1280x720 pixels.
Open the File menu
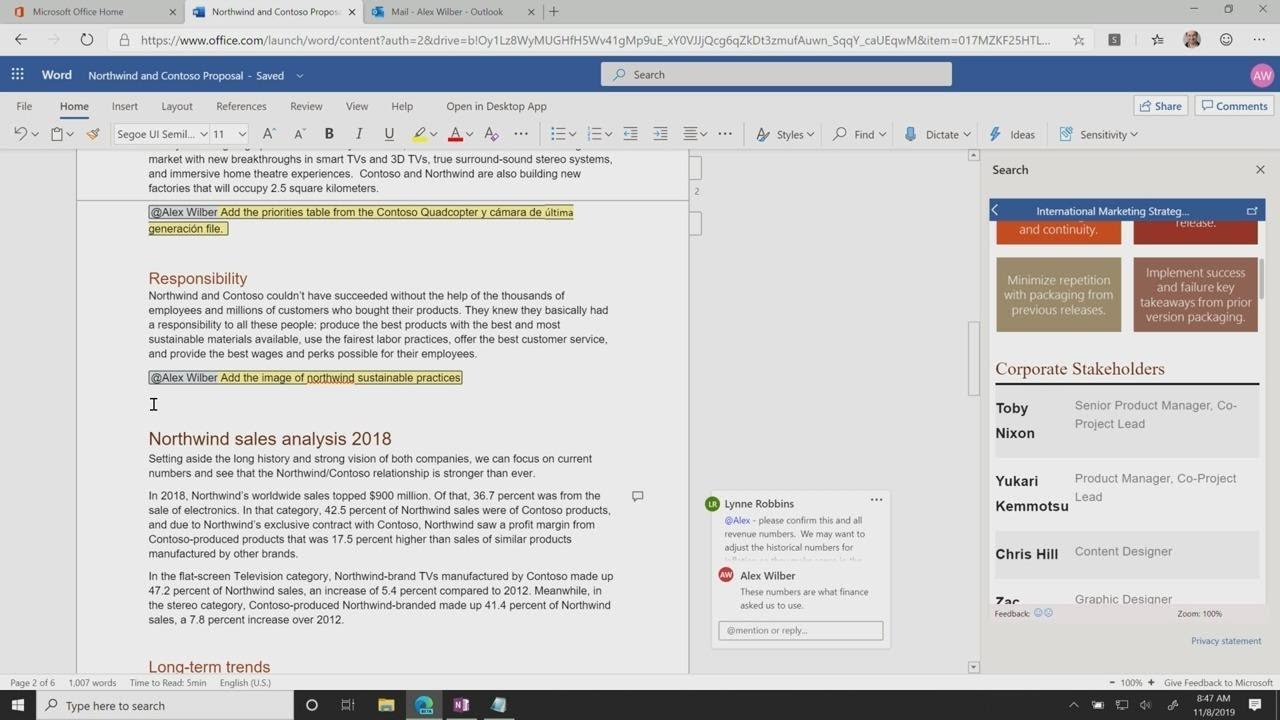[24, 106]
